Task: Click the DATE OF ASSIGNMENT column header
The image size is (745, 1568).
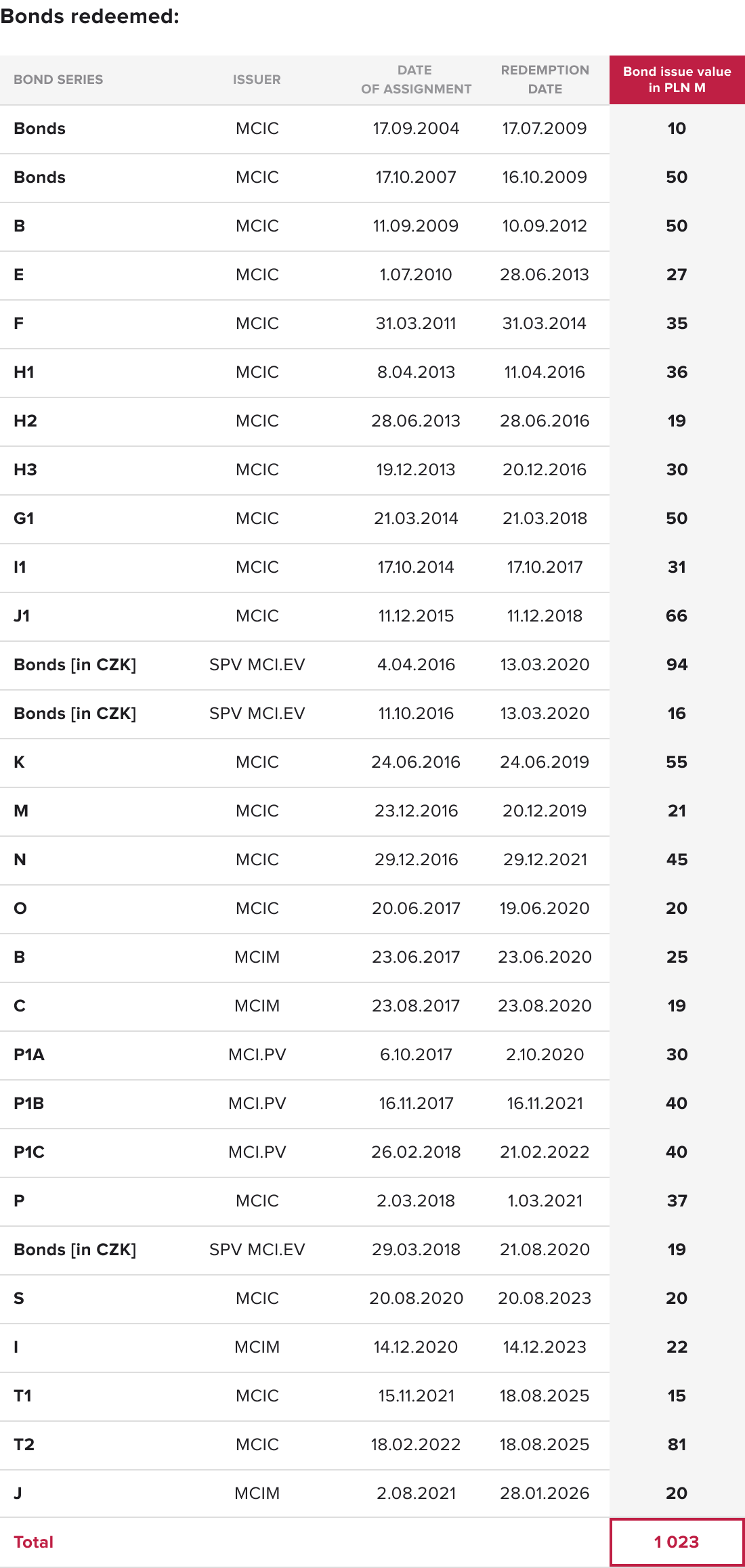Action: click(416, 80)
